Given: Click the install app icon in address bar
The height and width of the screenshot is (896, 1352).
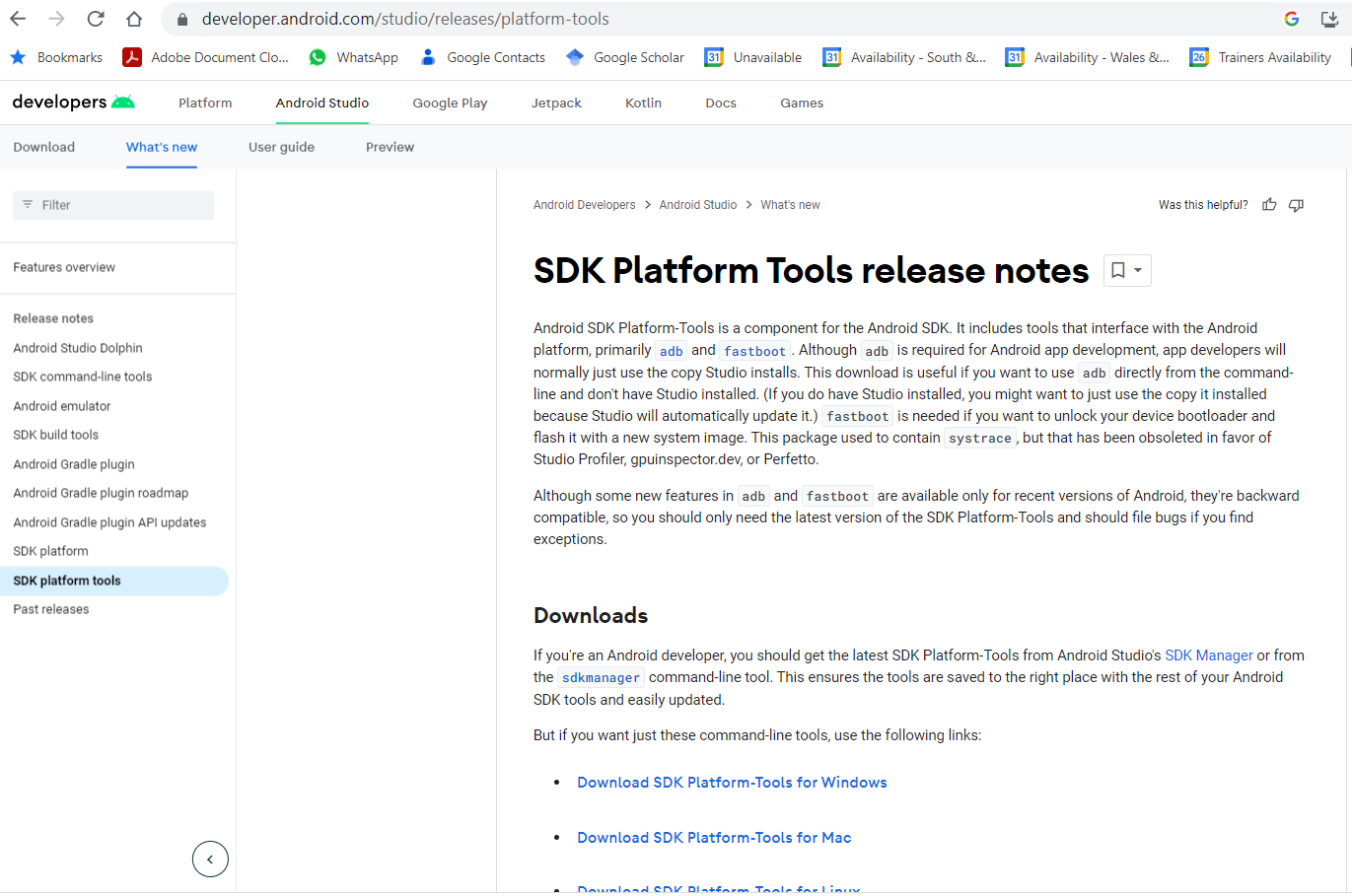Looking at the screenshot, I should (x=1329, y=19).
